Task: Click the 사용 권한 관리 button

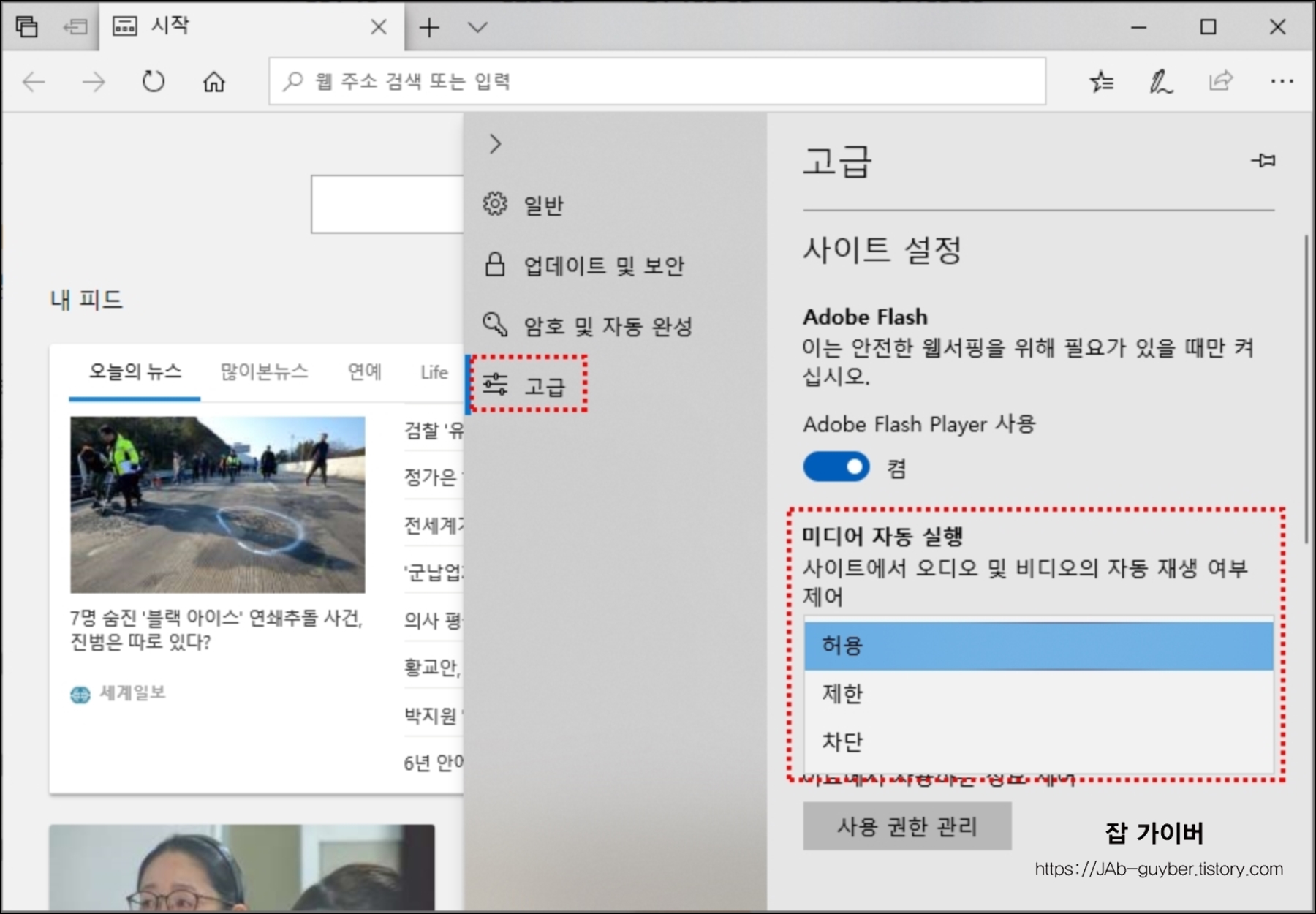Action: point(907,826)
